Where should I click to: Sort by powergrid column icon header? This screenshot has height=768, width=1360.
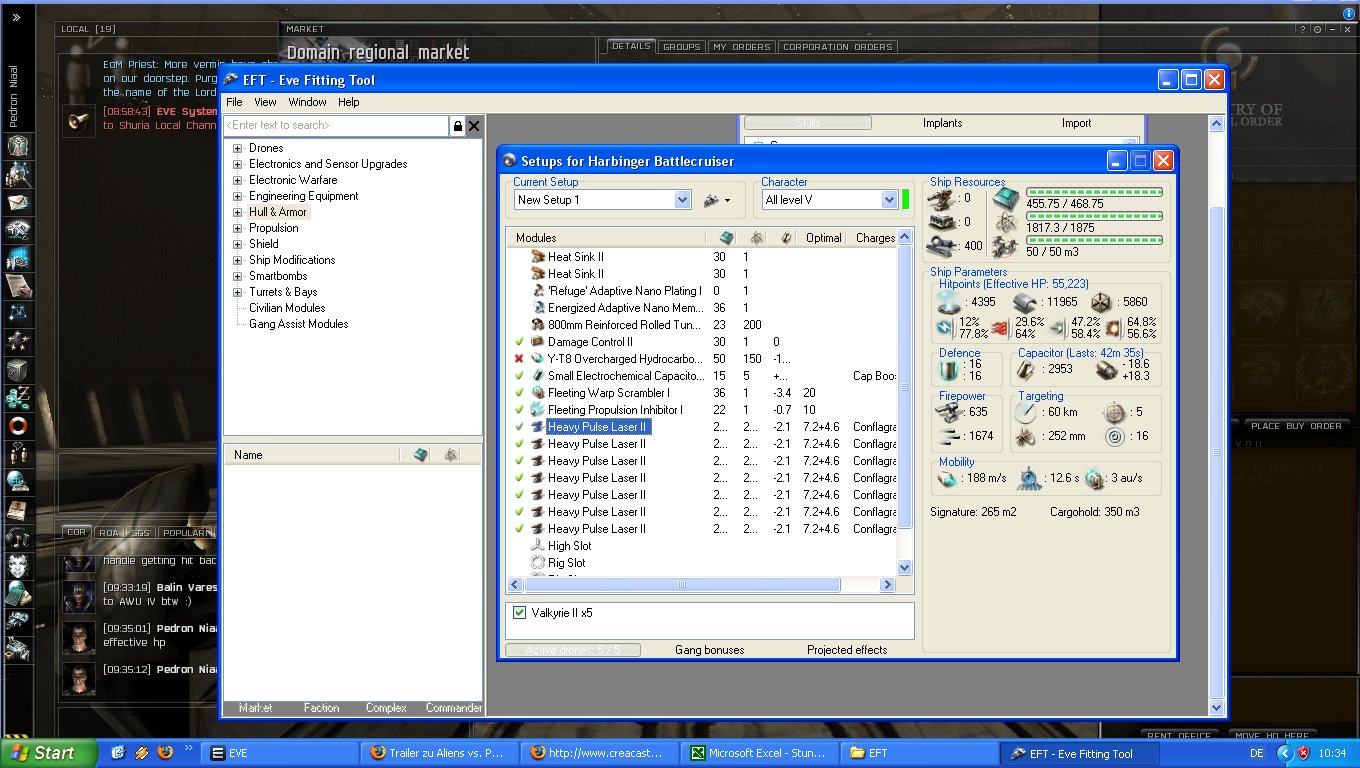pos(758,238)
